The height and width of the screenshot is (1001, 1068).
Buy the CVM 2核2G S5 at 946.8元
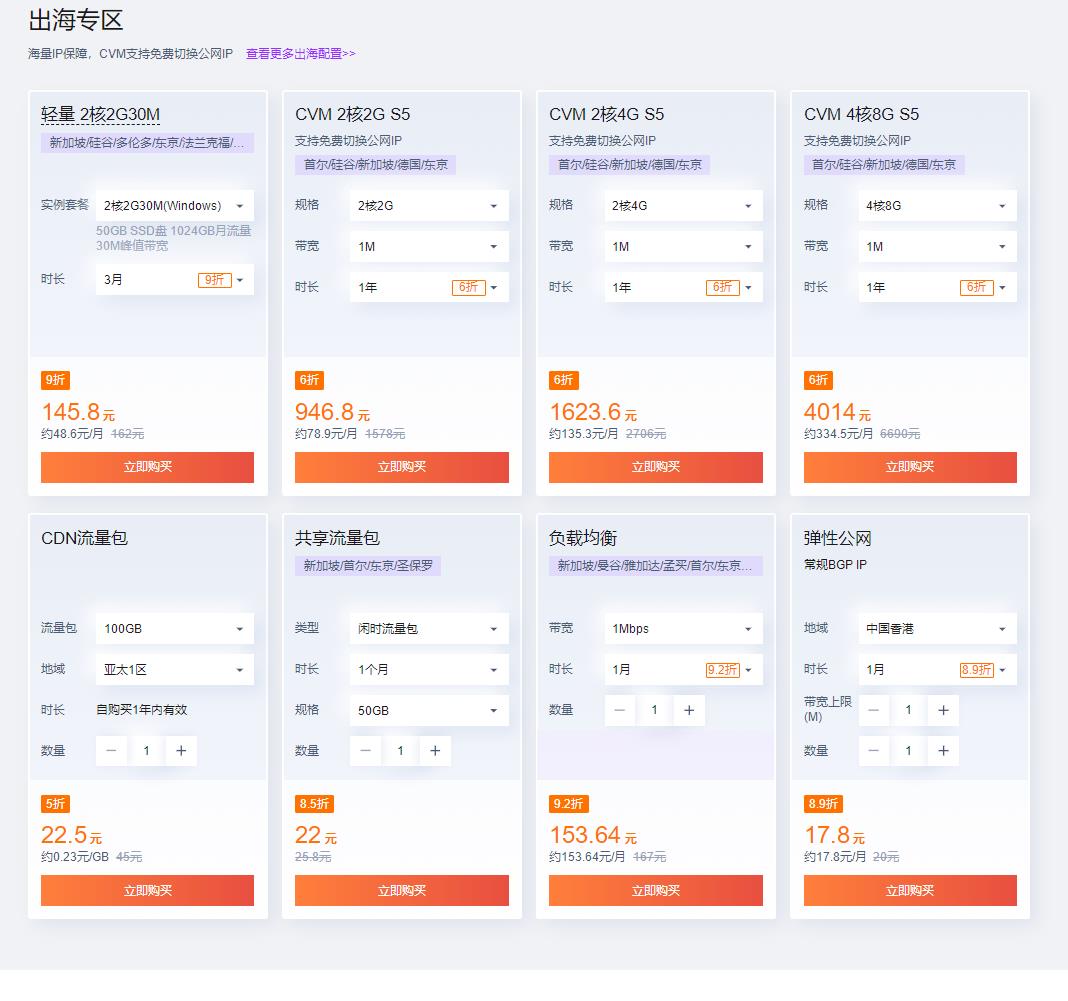[402, 467]
